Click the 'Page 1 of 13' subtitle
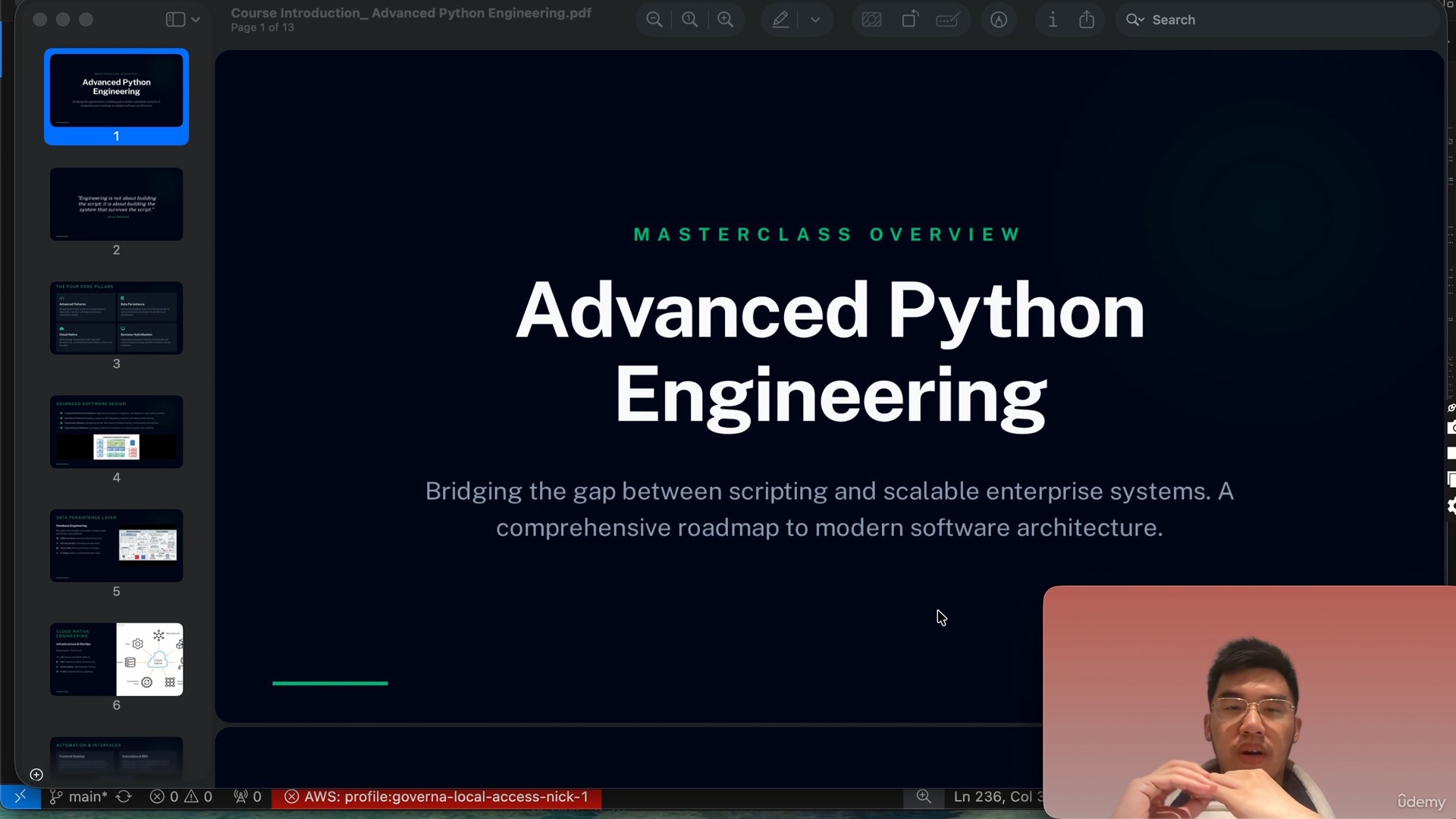 pos(262,27)
